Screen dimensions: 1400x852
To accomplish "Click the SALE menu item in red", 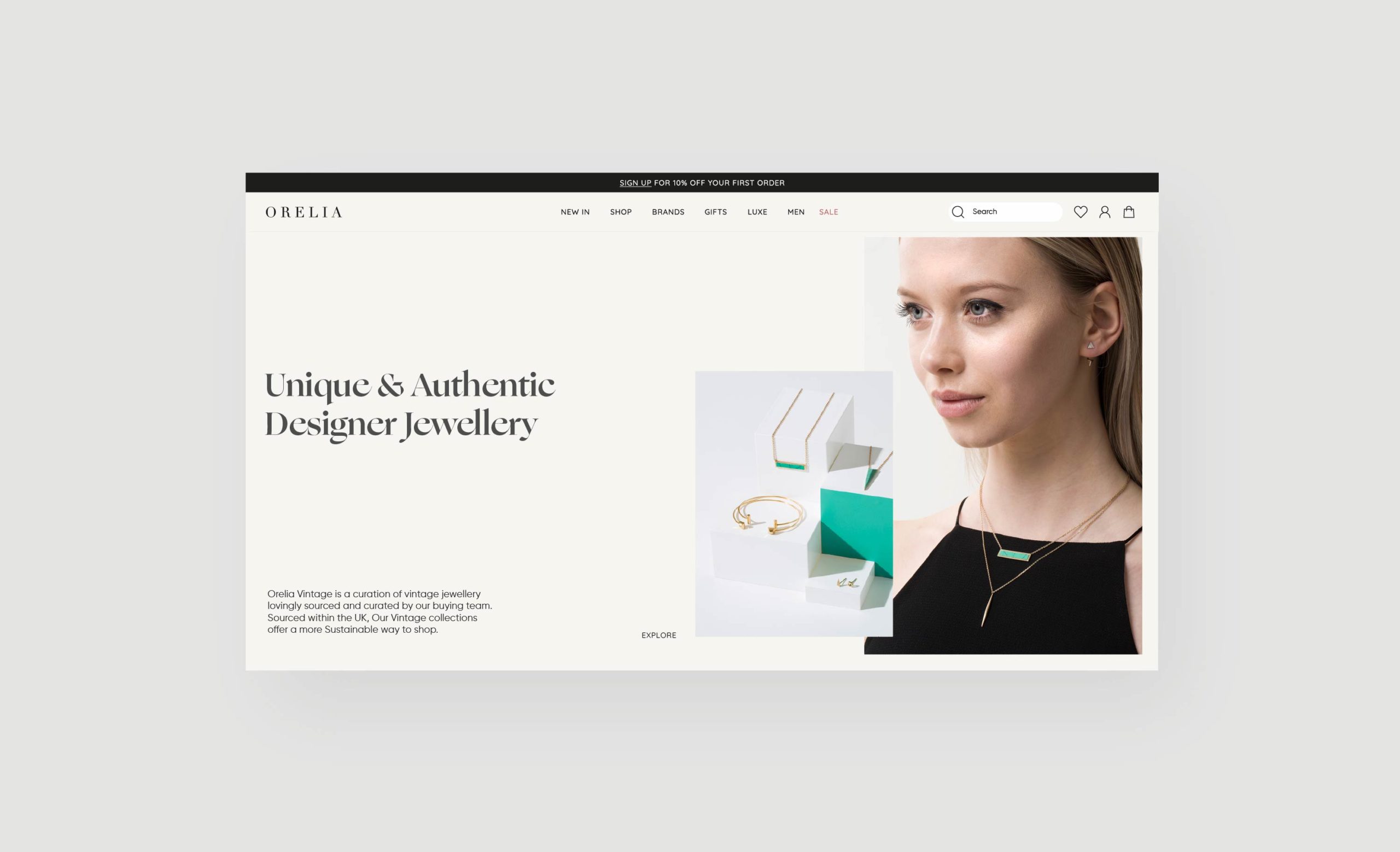I will coord(828,212).
